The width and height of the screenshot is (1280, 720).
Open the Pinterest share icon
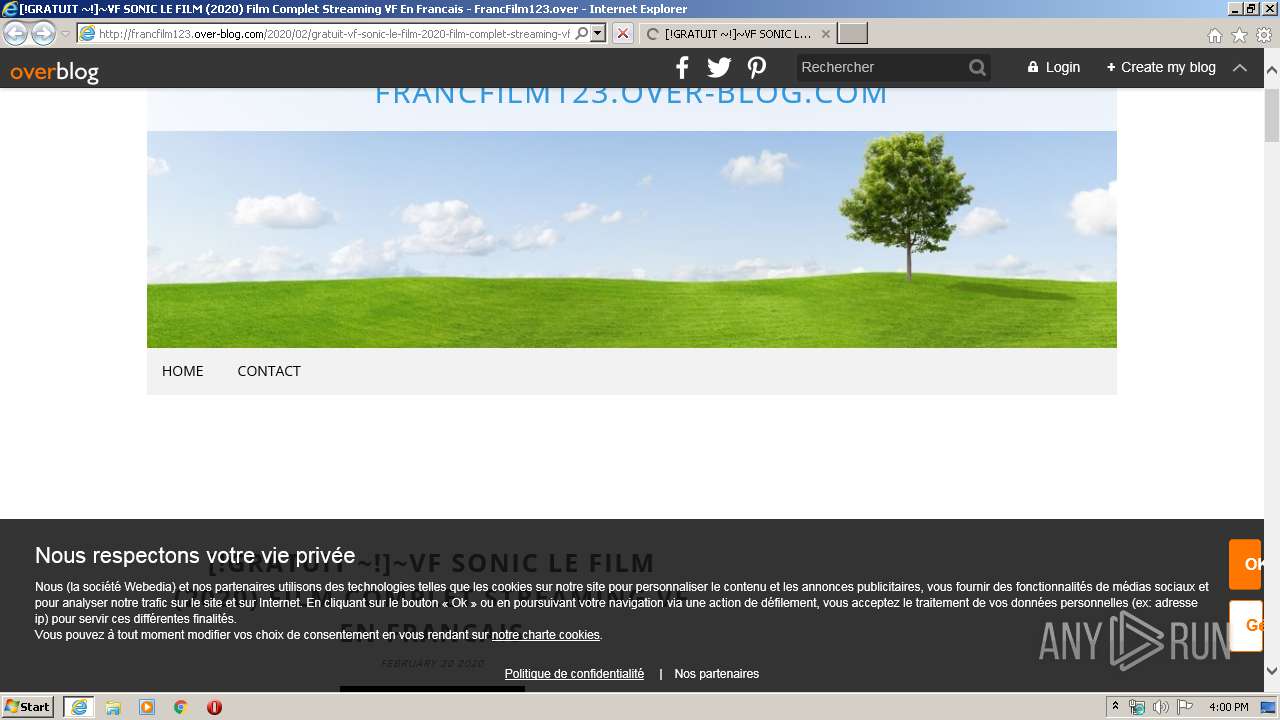coord(757,67)
